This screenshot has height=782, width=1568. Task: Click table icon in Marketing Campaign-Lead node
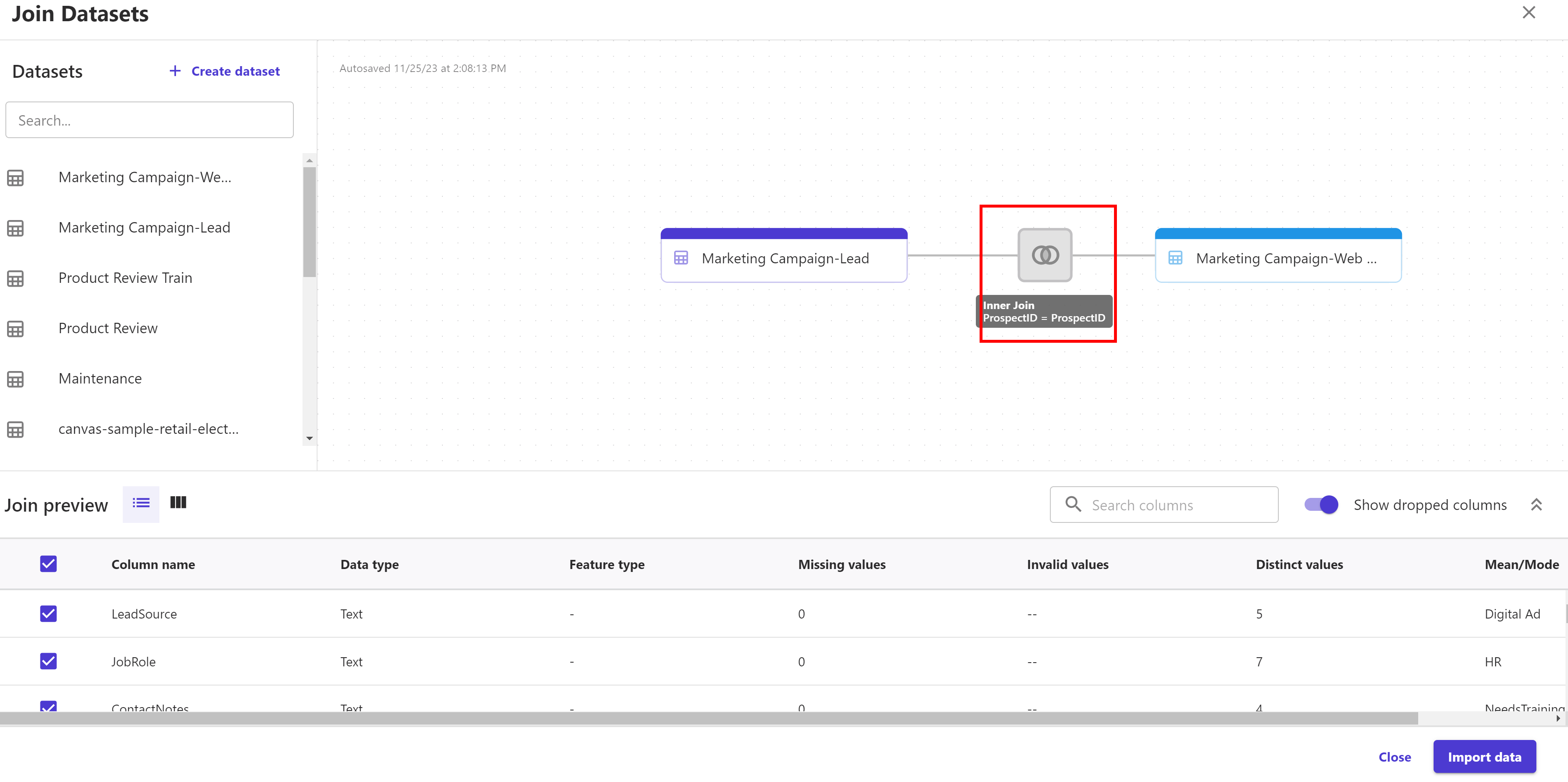[680, 259]
